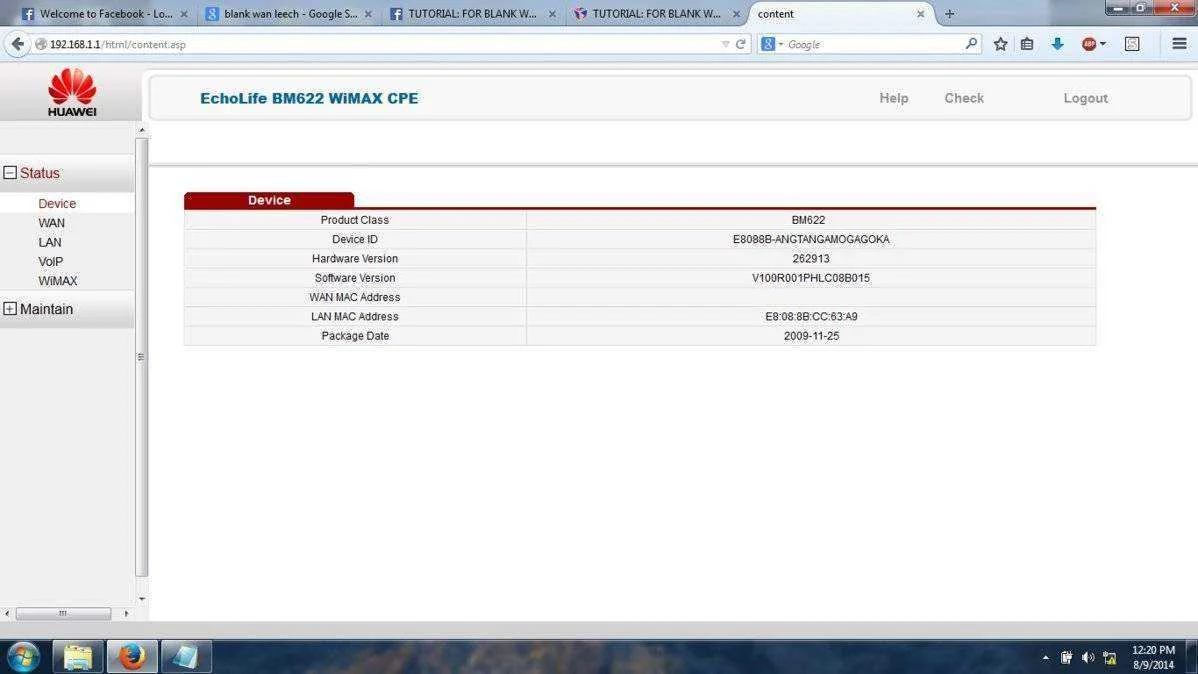
Task: Click the Help link
Action: coord(893,98)
